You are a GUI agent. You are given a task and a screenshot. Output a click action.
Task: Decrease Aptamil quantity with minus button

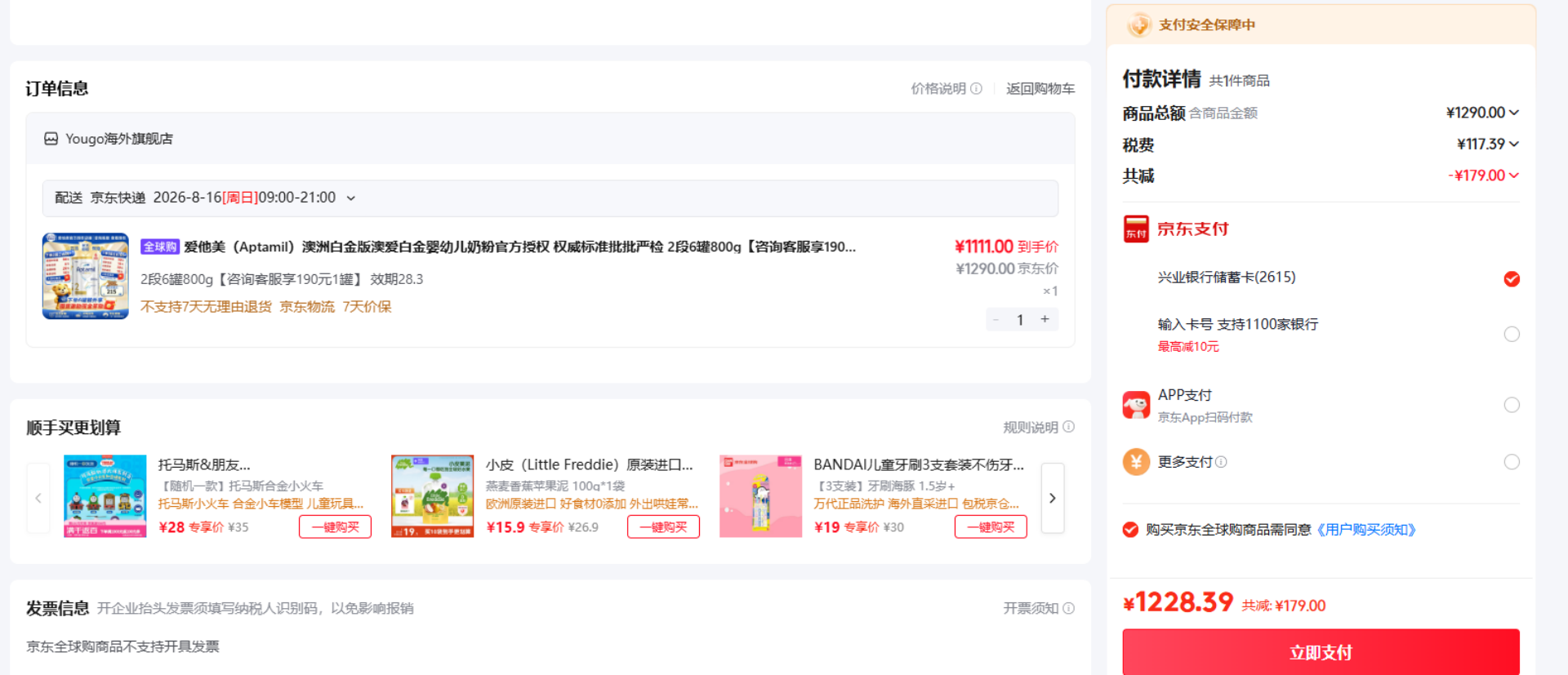[x=996, y=319]
